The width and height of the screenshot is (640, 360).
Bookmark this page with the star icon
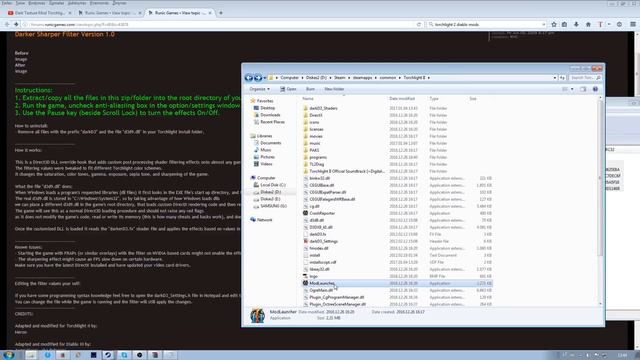tap(554, 24)
